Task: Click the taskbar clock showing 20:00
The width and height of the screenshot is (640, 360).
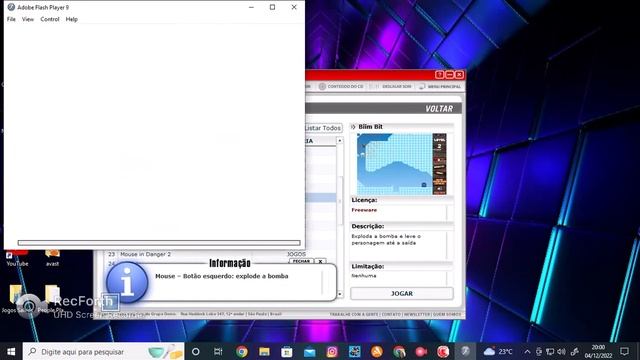Action: (598, 351)
